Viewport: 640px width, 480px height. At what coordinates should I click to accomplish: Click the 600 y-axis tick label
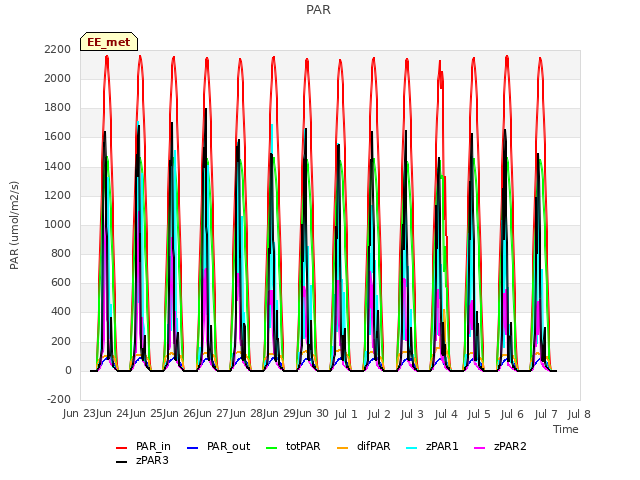pyautogui.click(x=61, y=282)
